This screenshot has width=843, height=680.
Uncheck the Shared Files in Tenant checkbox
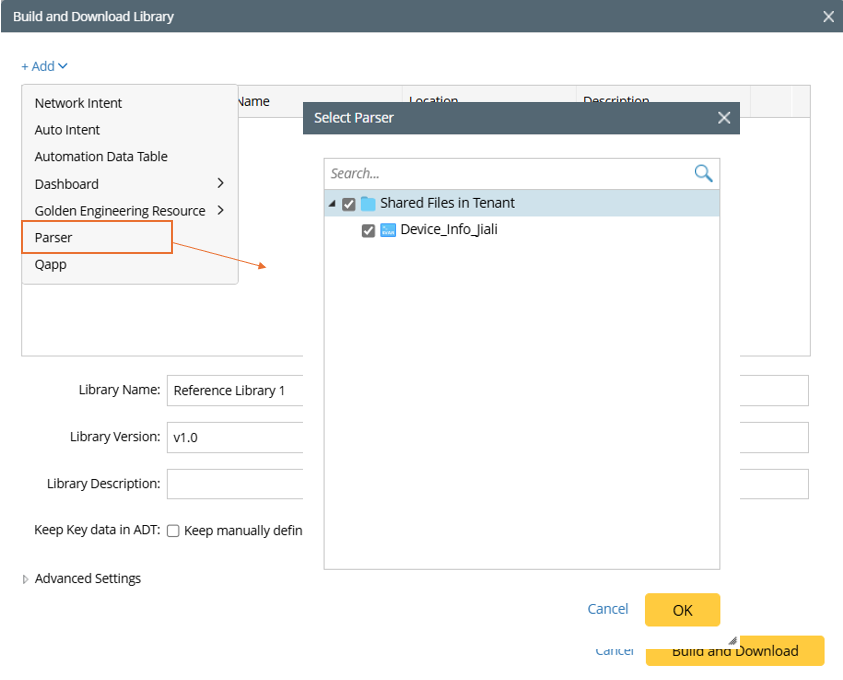(349, 204)
